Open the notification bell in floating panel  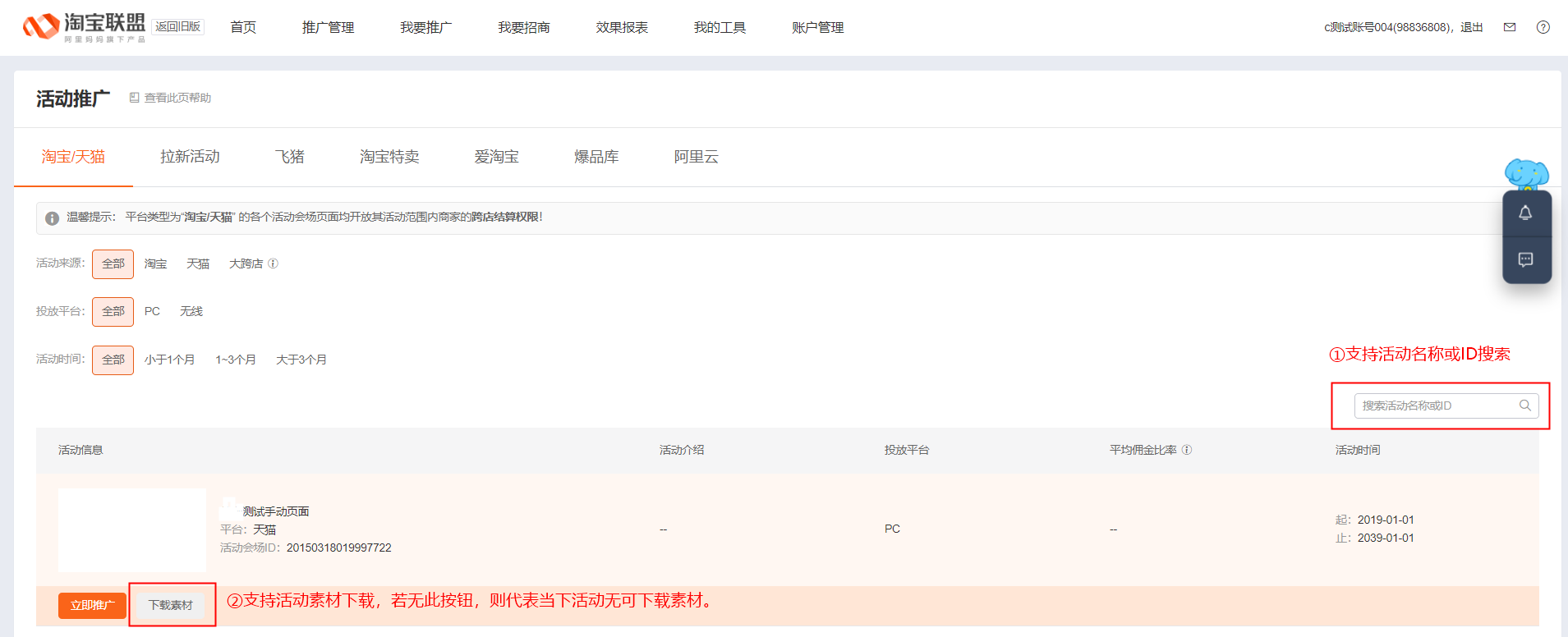pyautogui.click(x=1525, y=213)
